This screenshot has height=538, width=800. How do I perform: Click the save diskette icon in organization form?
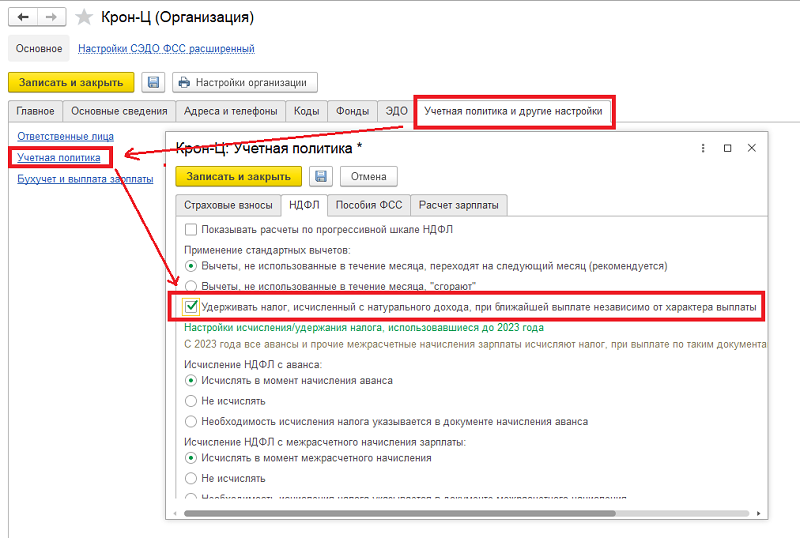pos(153,82)
